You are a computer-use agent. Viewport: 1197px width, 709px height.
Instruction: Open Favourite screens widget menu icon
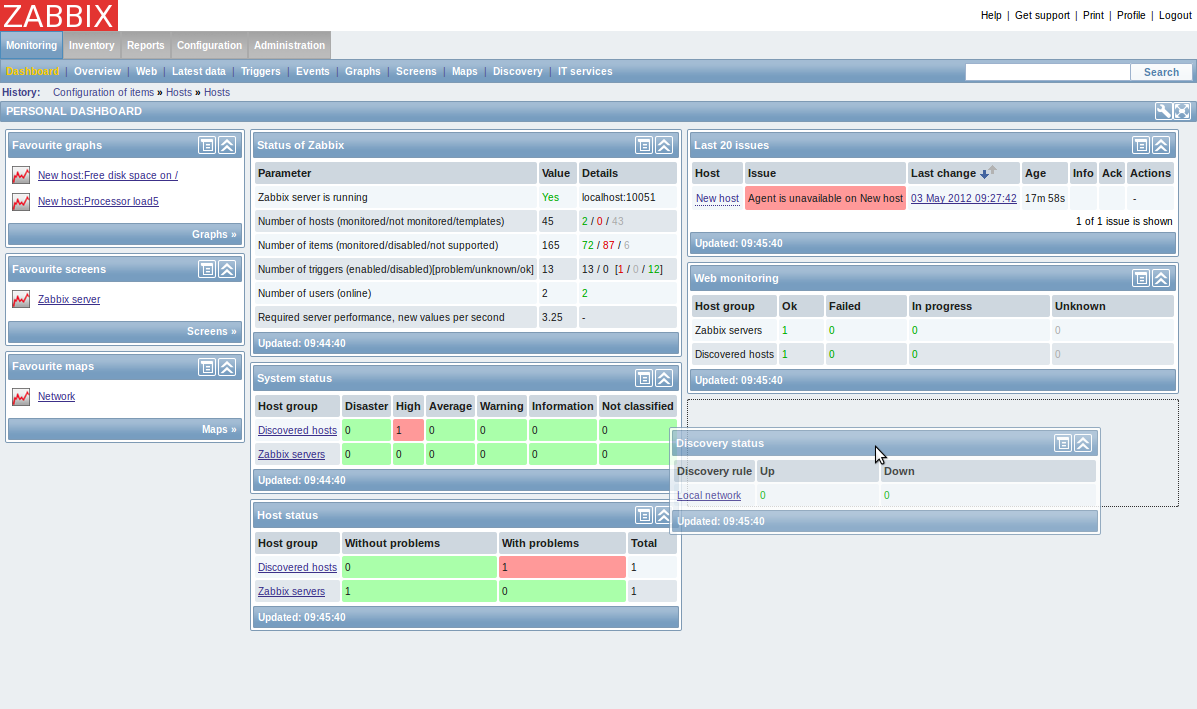(x=207, y=269)
